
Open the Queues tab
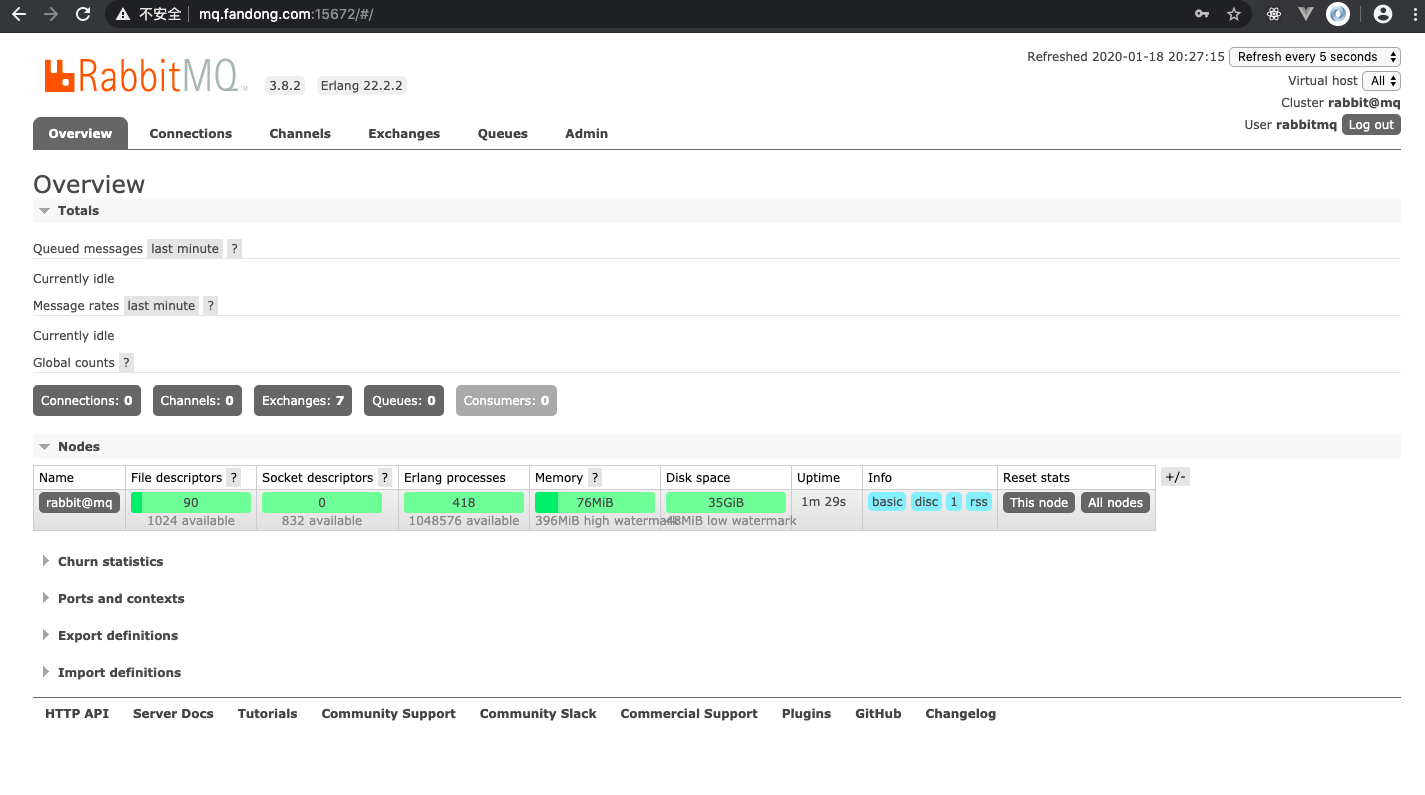click(x=502, y=133)
